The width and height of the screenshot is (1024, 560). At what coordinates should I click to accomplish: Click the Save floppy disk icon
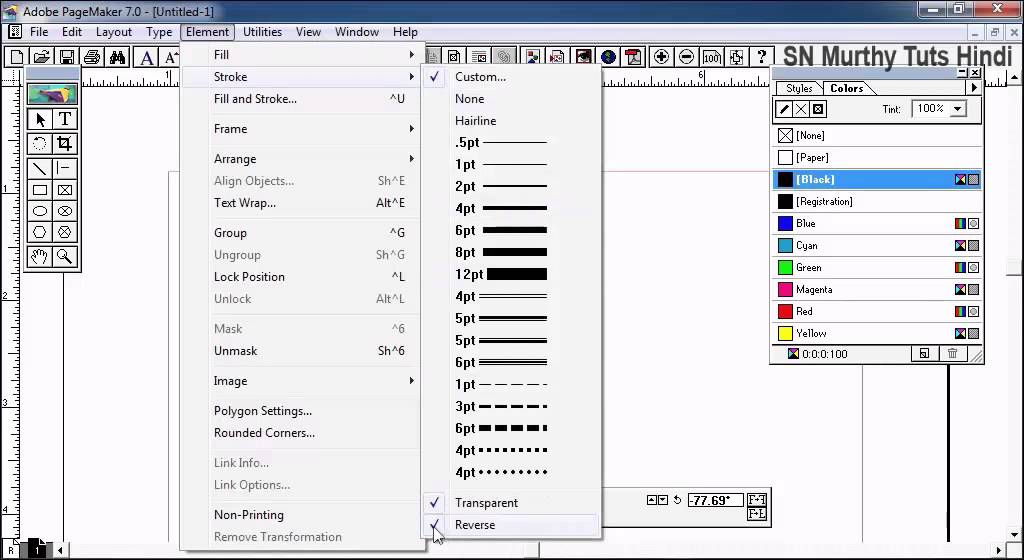66,57
